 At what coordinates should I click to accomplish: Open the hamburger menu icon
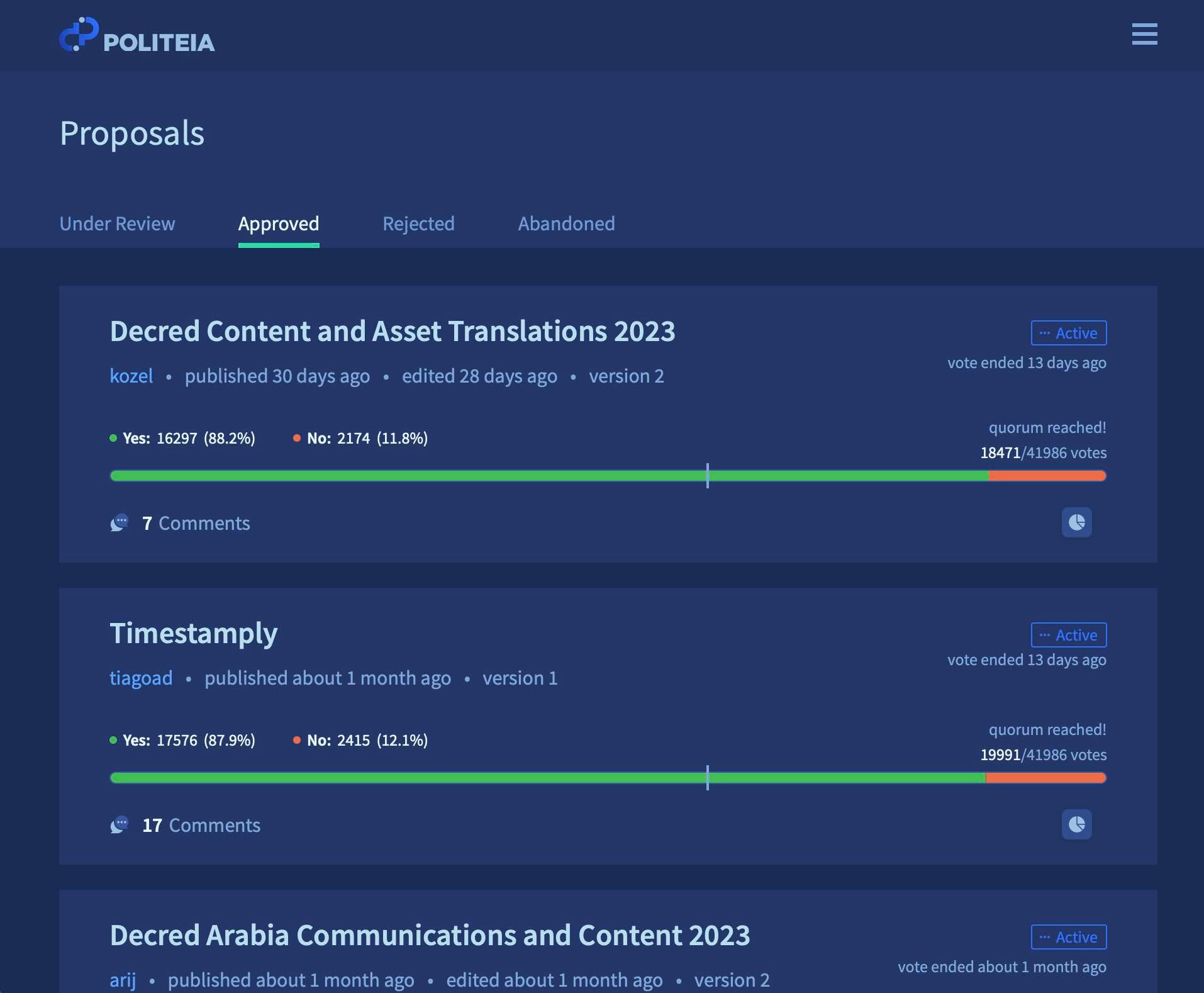[1144, 34]
